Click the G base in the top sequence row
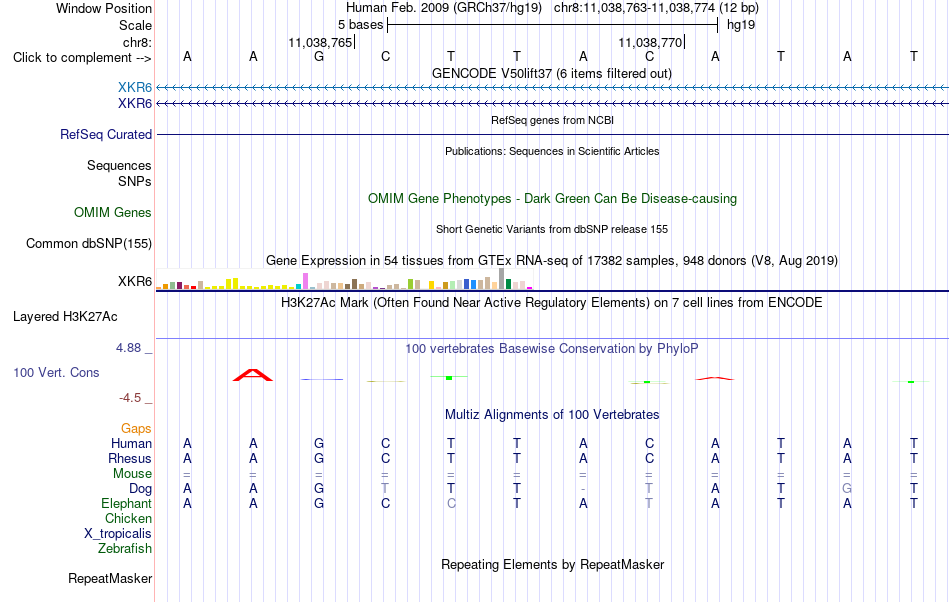This screenshot has height=602, width=950. (x=319, y=56)
